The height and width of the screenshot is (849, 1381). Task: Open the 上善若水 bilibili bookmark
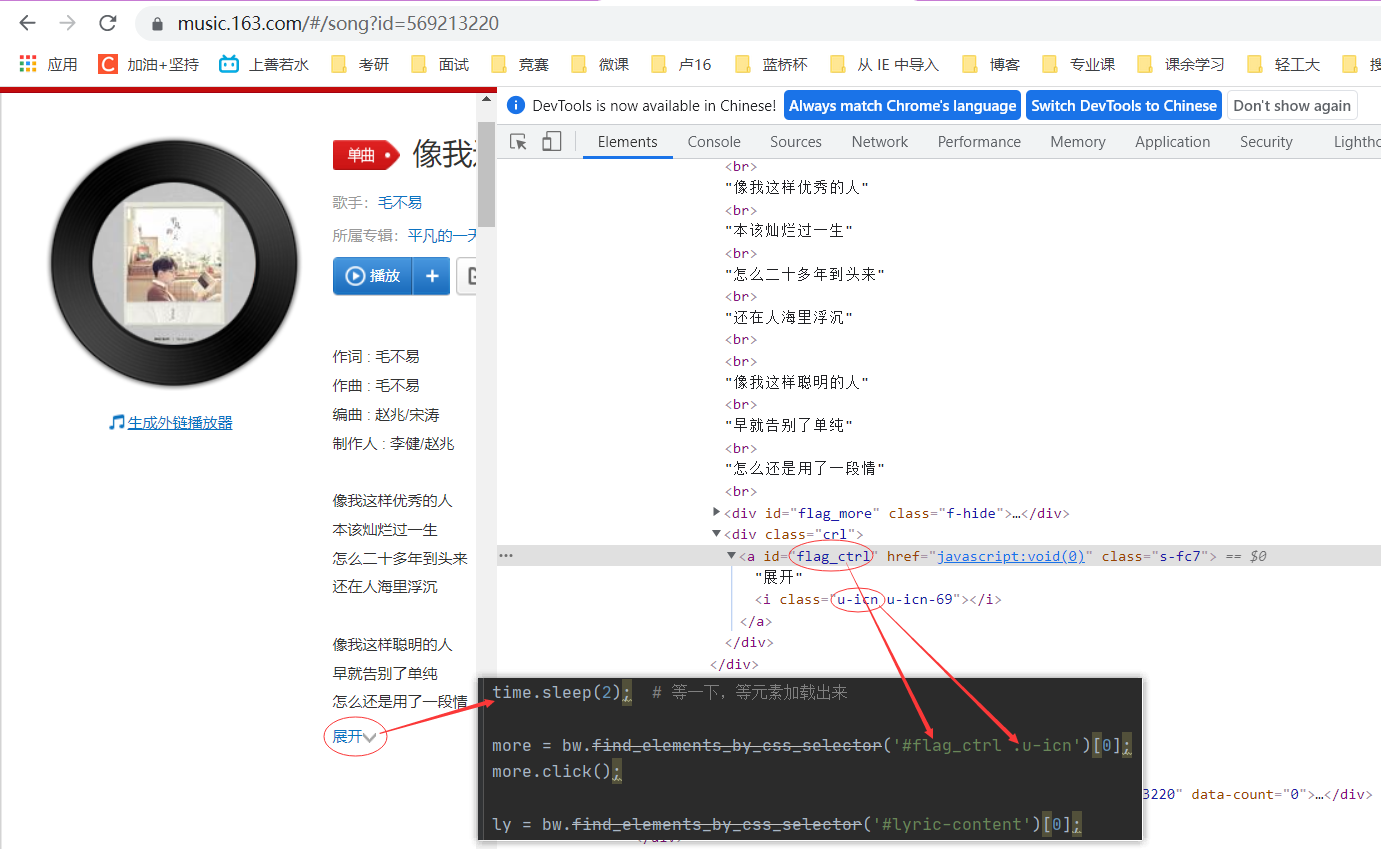point(264,64)
